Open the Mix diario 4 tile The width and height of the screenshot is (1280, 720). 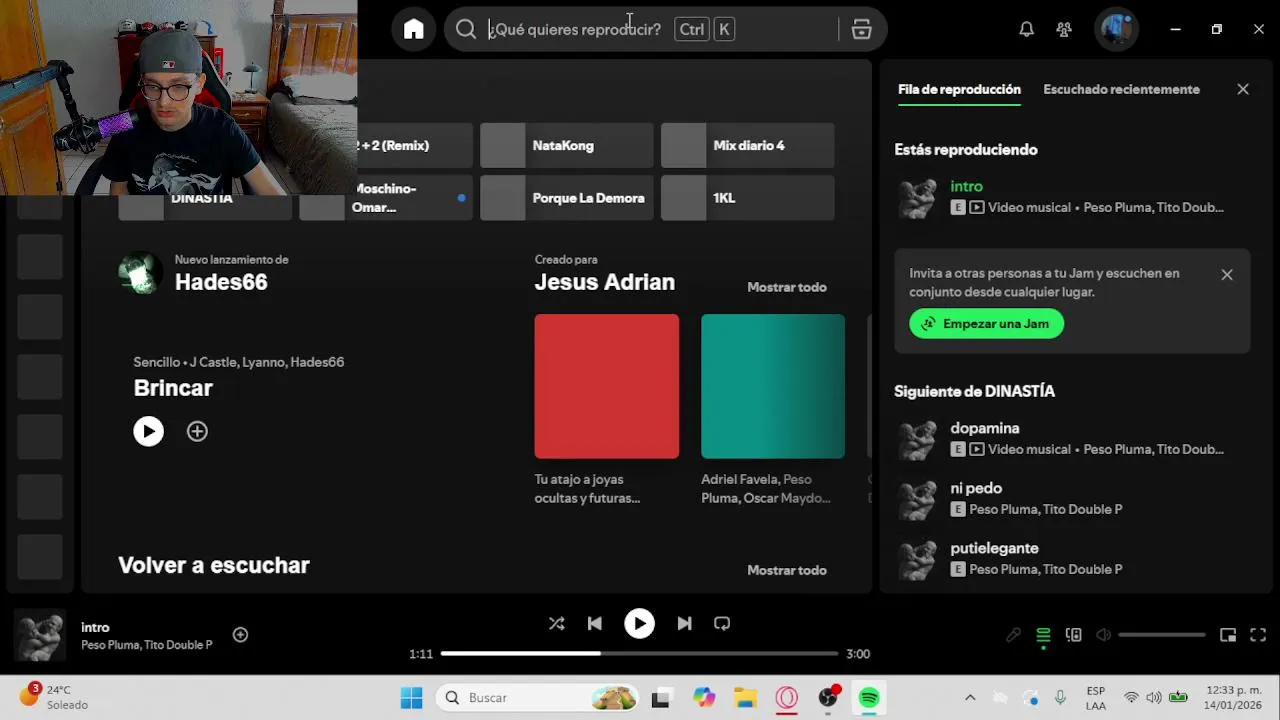click(x=748, y=146)
